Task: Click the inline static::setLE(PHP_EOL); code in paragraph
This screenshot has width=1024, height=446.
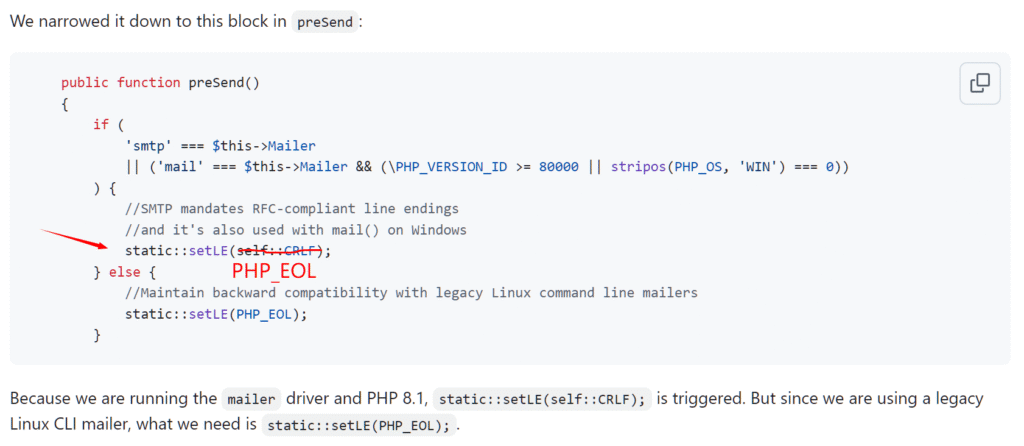Action: pos(358,426)
